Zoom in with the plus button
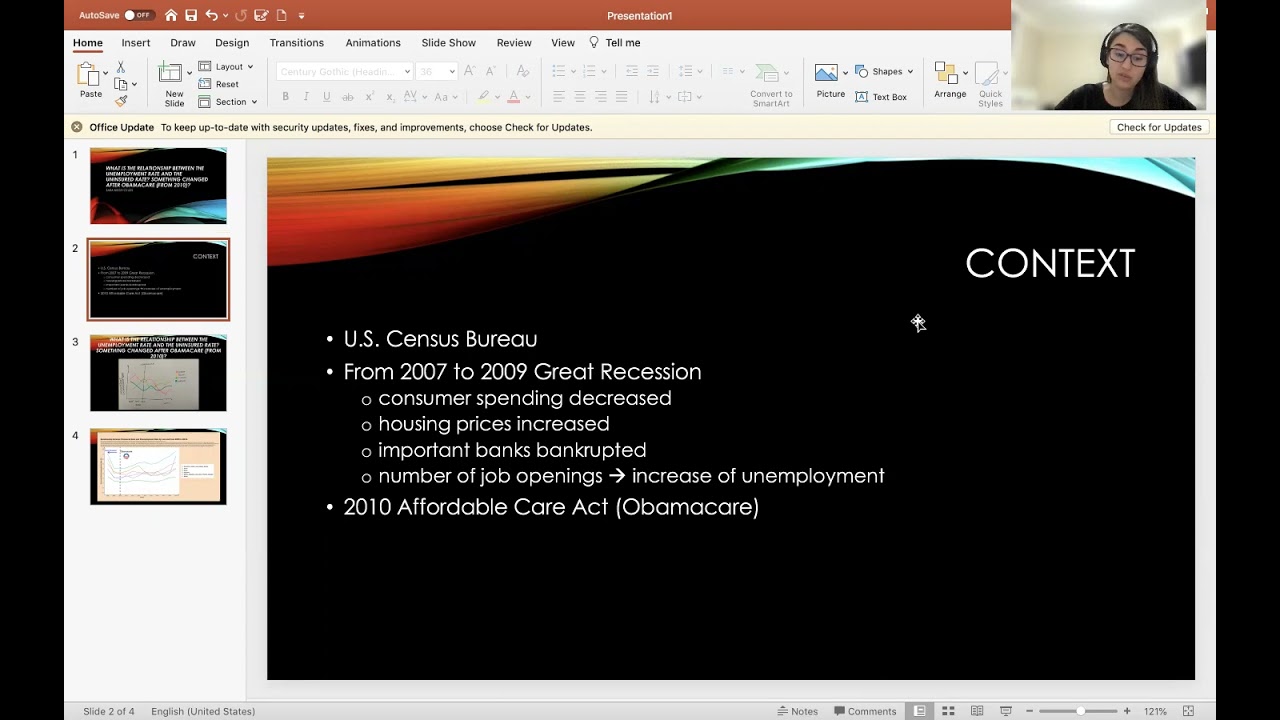This screenshot has height=720, width=1280. pyautogui.click(x=1127, y=711)
